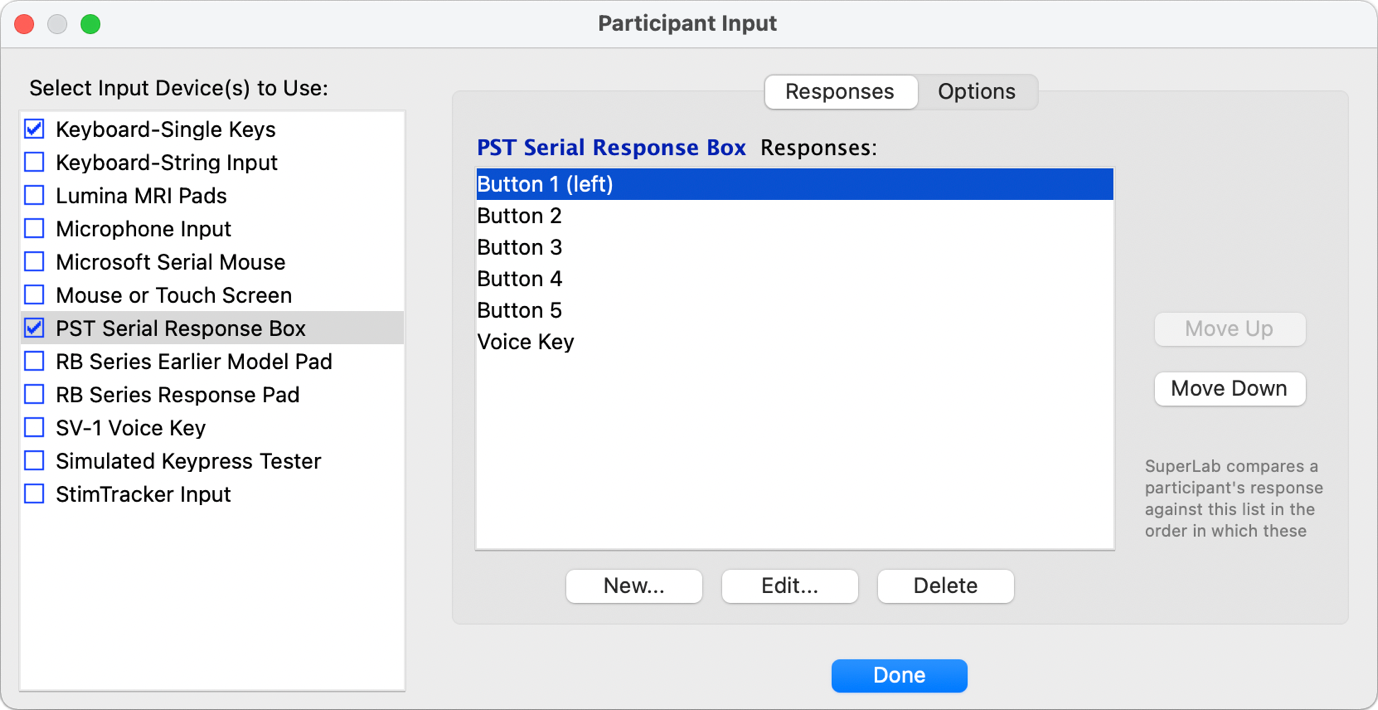Viewport: 1378px width, 710px height.
Task: Click the New... button
Action: pos(634,586)
